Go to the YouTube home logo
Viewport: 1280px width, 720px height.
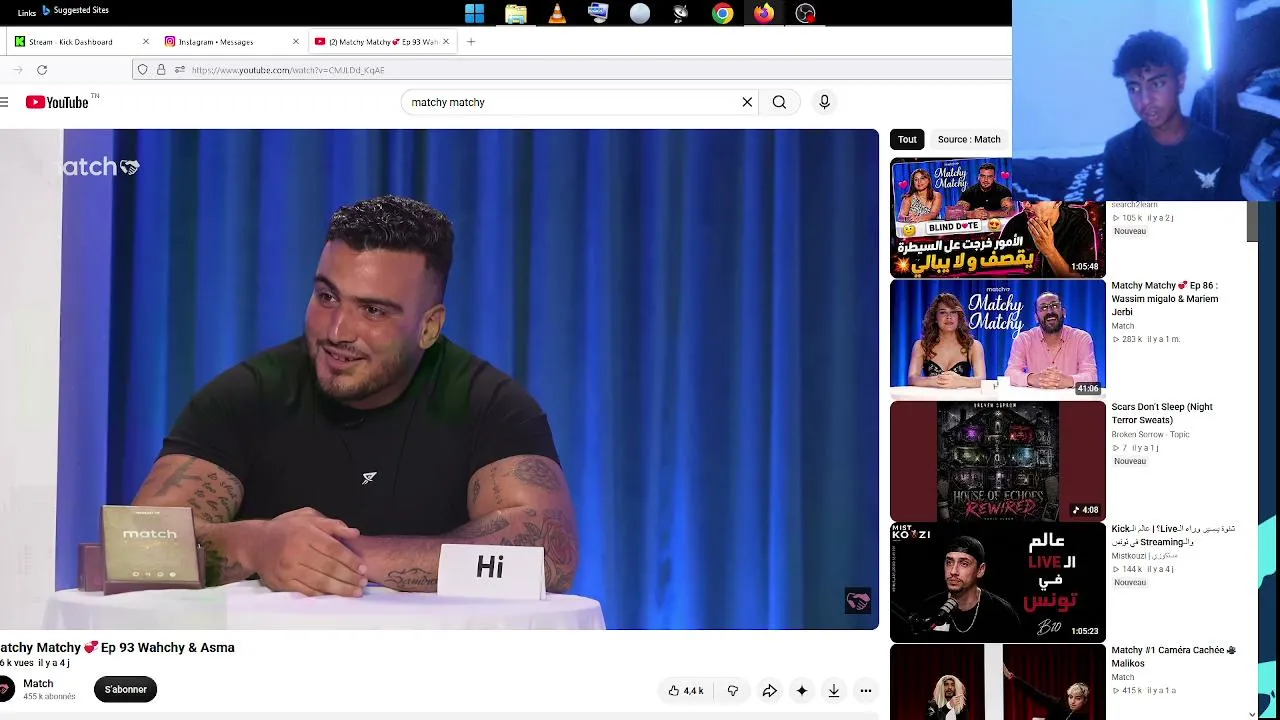[x=58, y=102]
